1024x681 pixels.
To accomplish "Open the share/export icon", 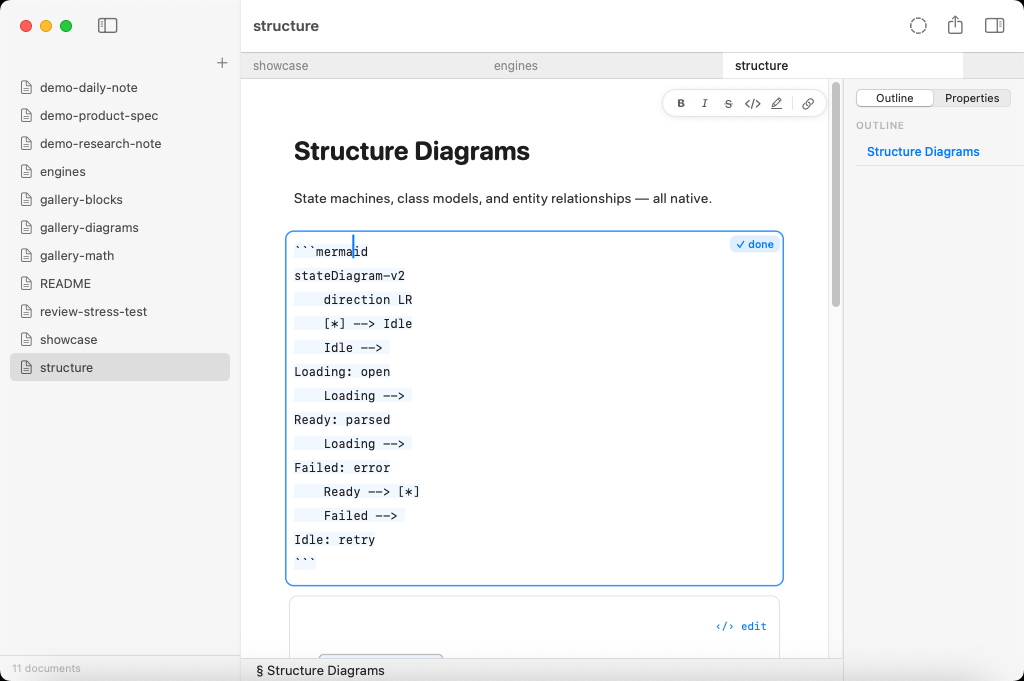I will point(955,25).
